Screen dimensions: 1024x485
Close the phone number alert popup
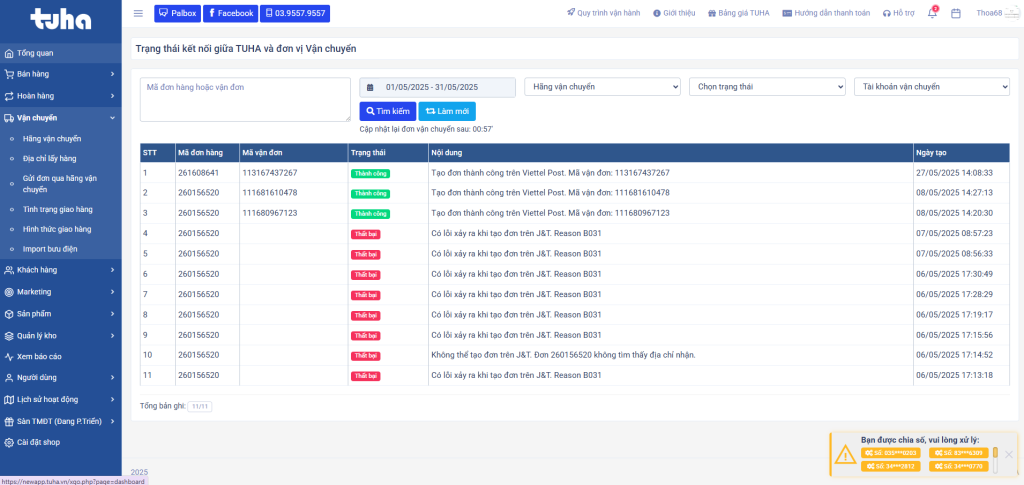(x=1009, y=454)
